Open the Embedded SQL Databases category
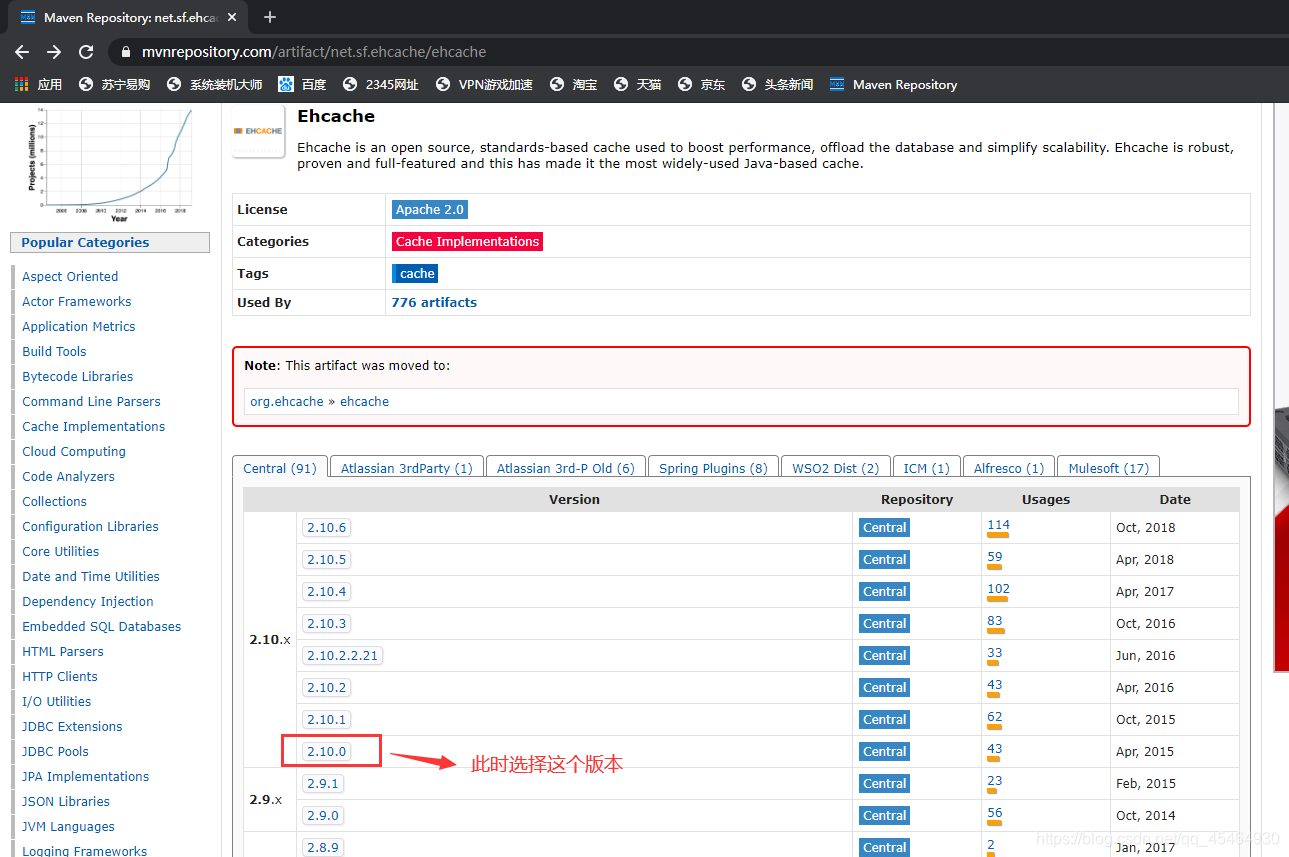This screenshot has height=857, width=1289. pyautogui.click(x=102, y=626)
